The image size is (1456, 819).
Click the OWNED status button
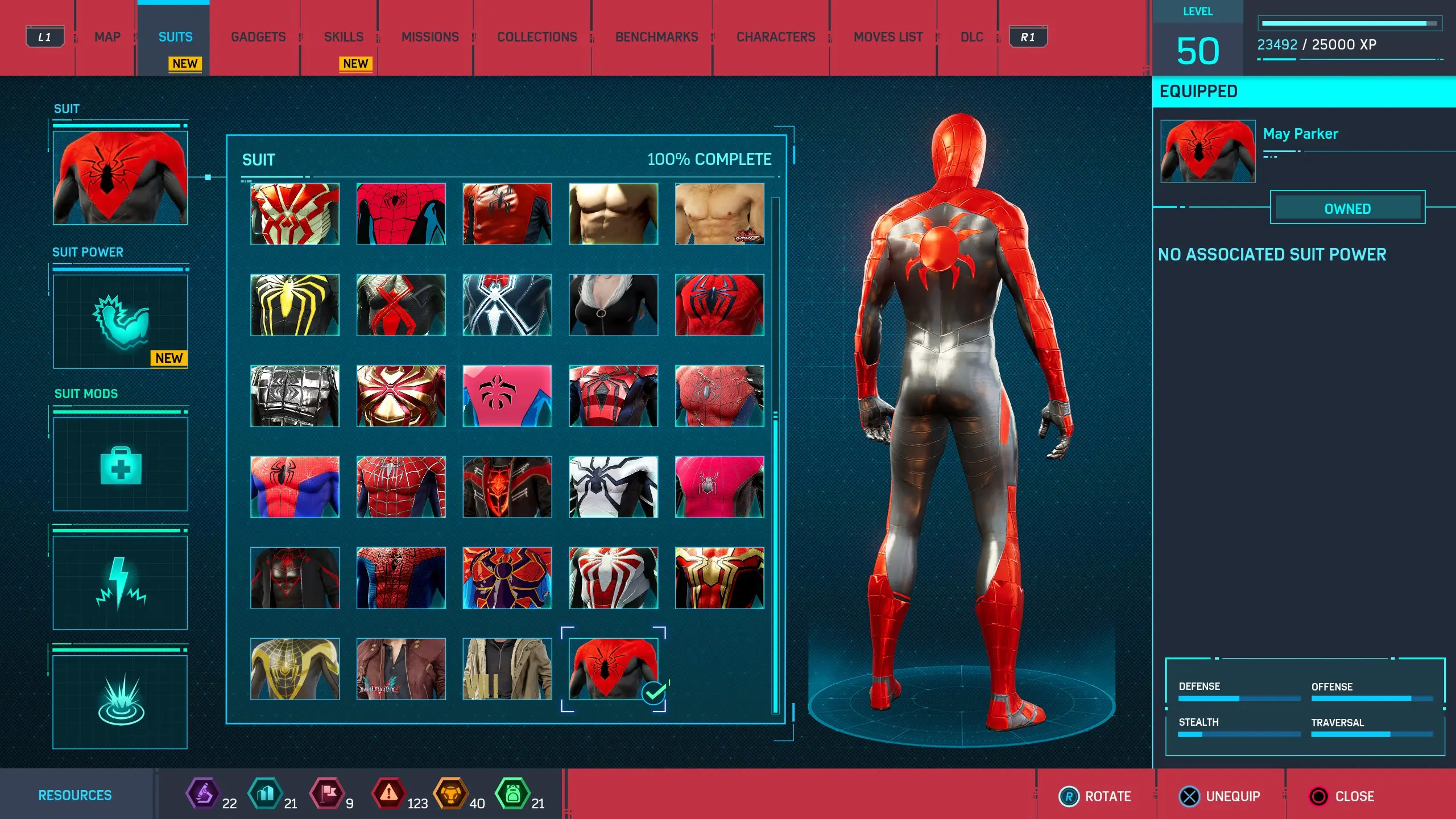(x=1347, y=208)
